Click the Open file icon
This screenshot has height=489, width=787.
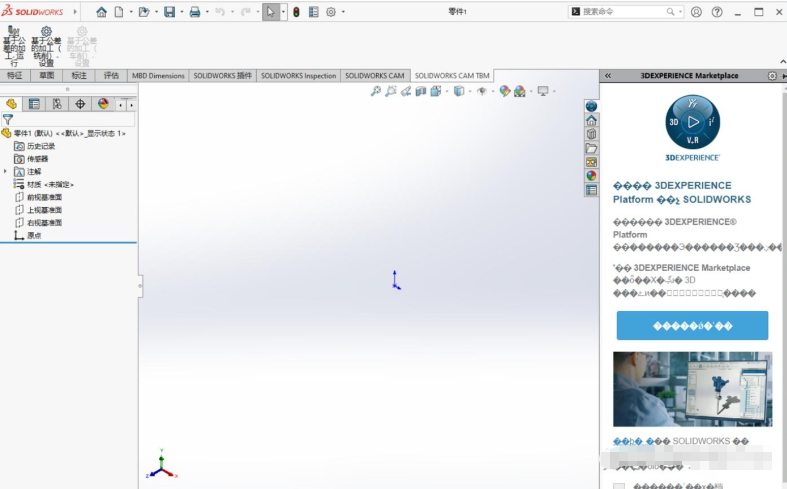pyautogui.click(x=144, y=12)
